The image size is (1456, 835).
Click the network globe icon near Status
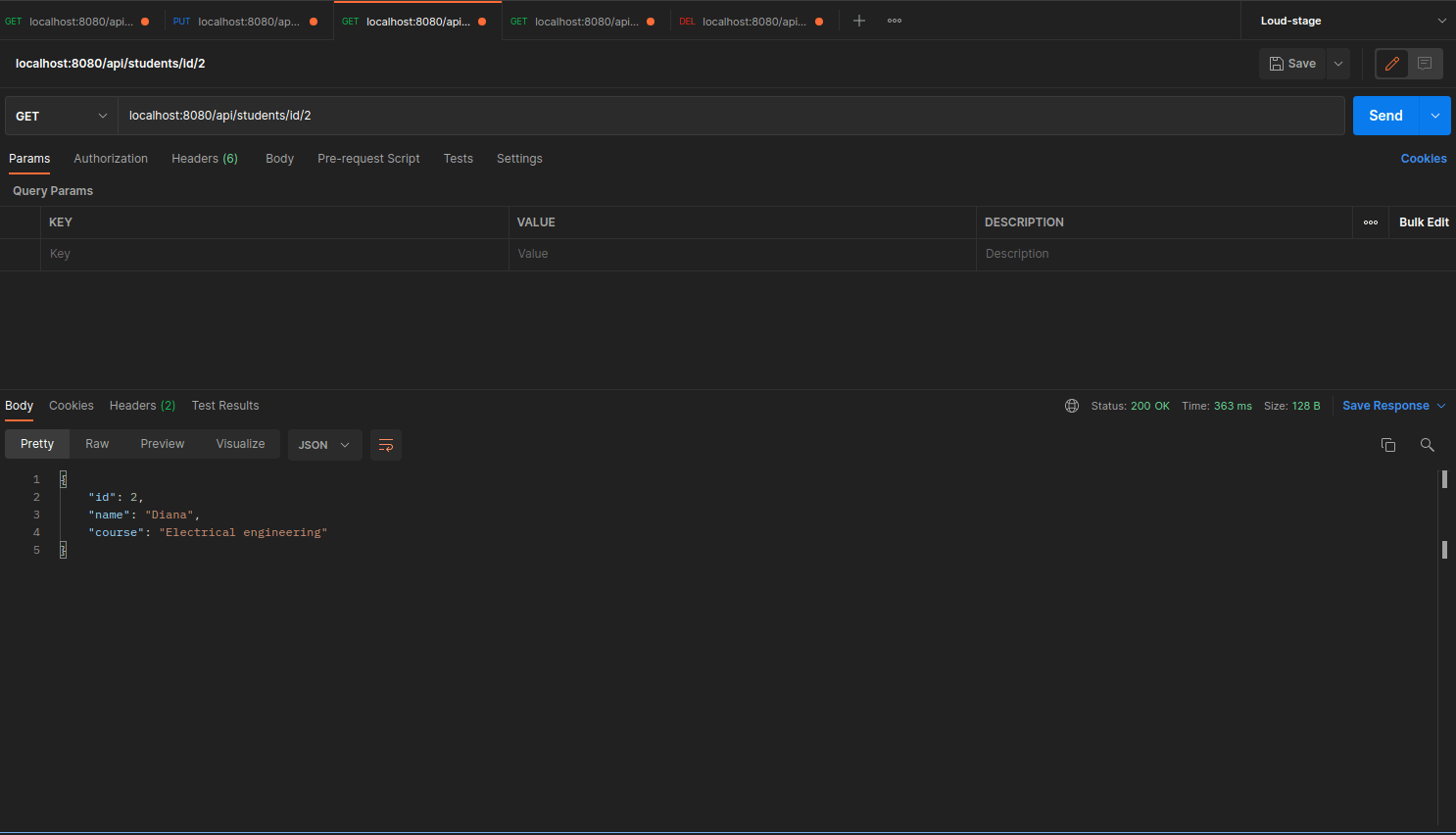(x=1072, y=406)
